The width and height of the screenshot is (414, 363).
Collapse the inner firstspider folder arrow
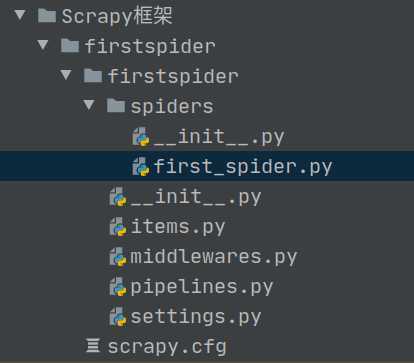[66, 75]
